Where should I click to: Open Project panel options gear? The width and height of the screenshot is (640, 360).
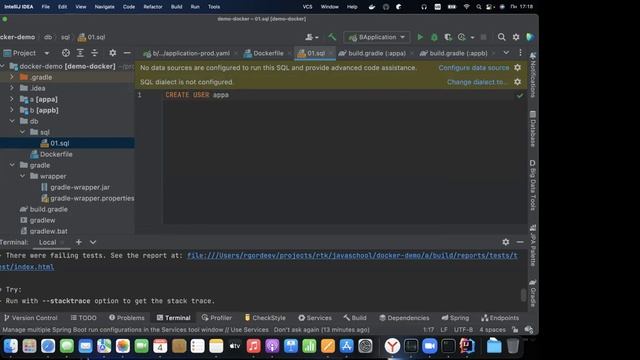[x=113, y=53]
